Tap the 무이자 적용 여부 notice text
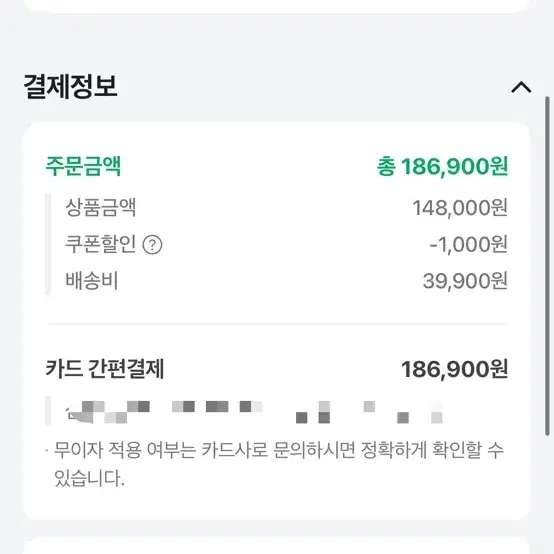This screenshot has width=554, height=554. point(277,464)
